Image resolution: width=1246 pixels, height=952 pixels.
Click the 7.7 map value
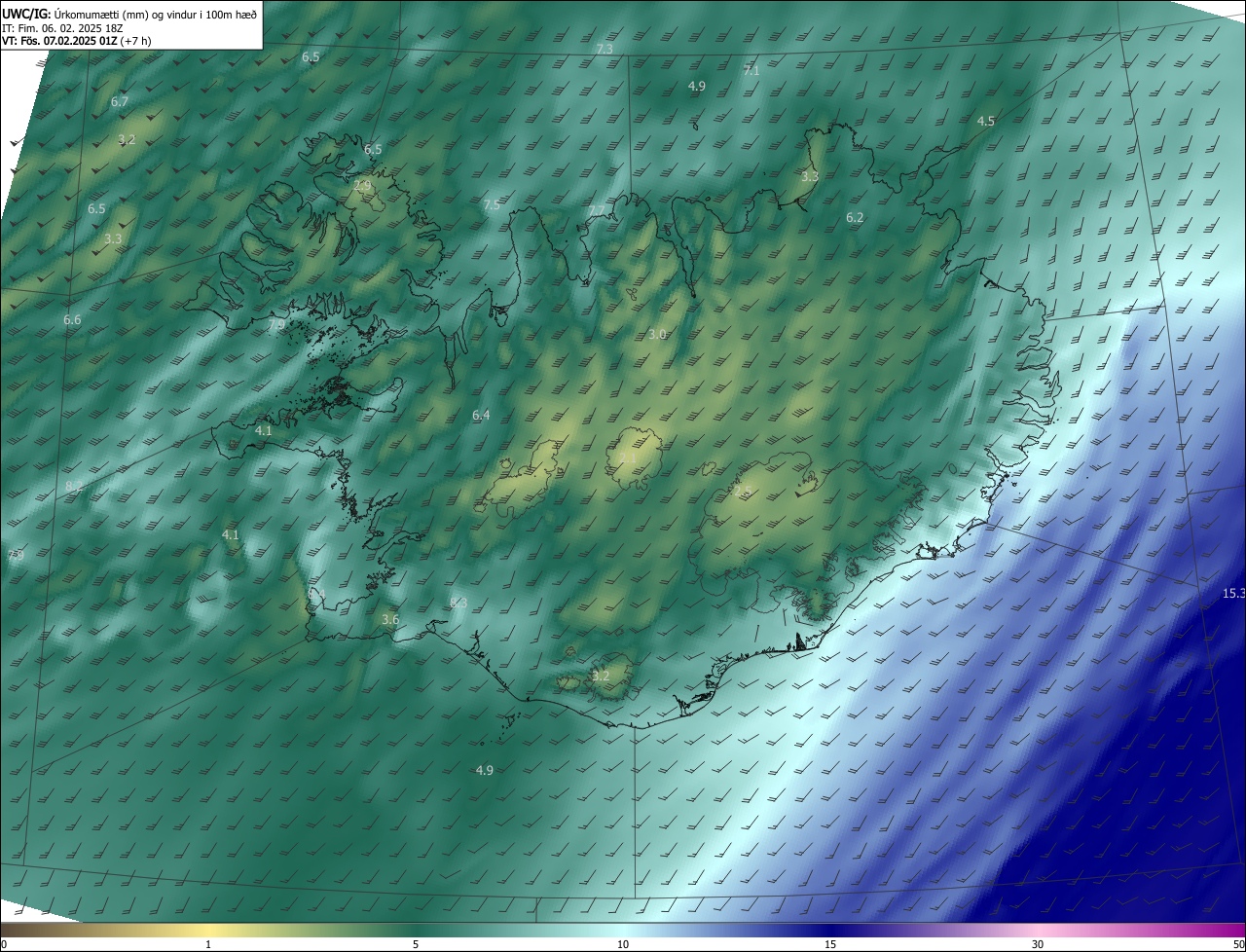596,211
